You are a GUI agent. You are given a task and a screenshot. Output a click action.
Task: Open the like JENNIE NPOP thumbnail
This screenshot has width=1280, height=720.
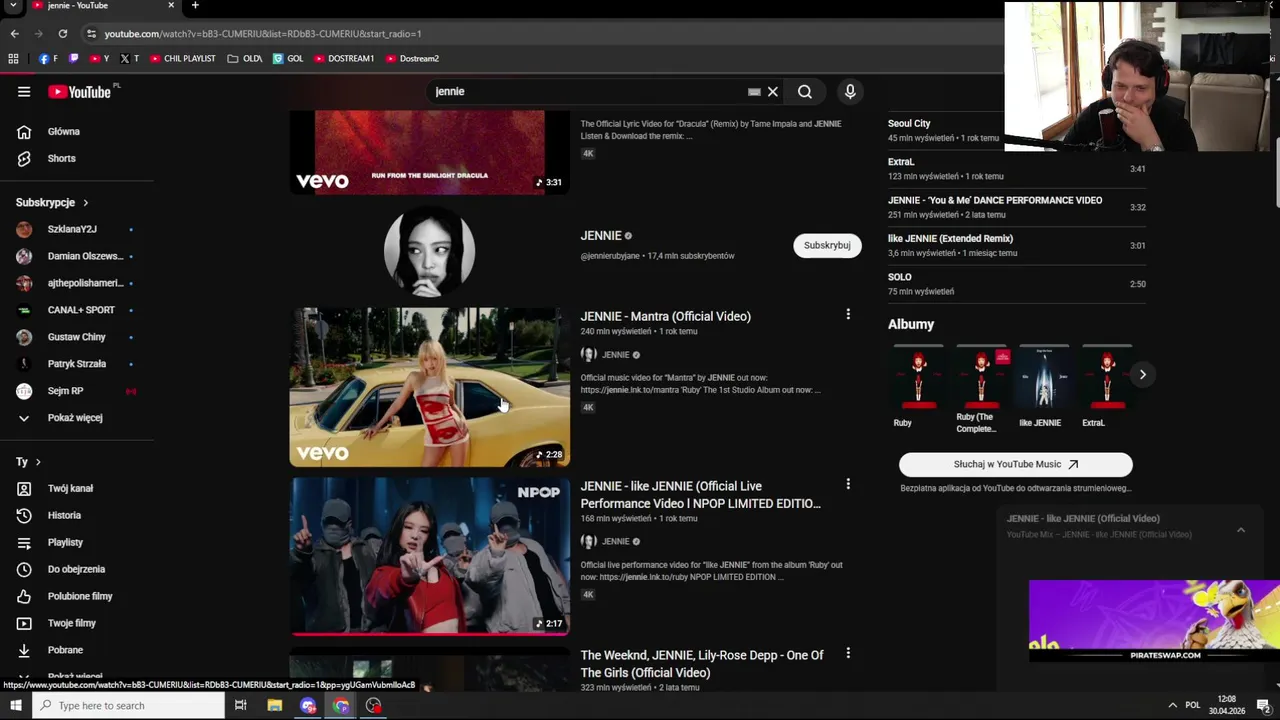[x=430, y=557]
